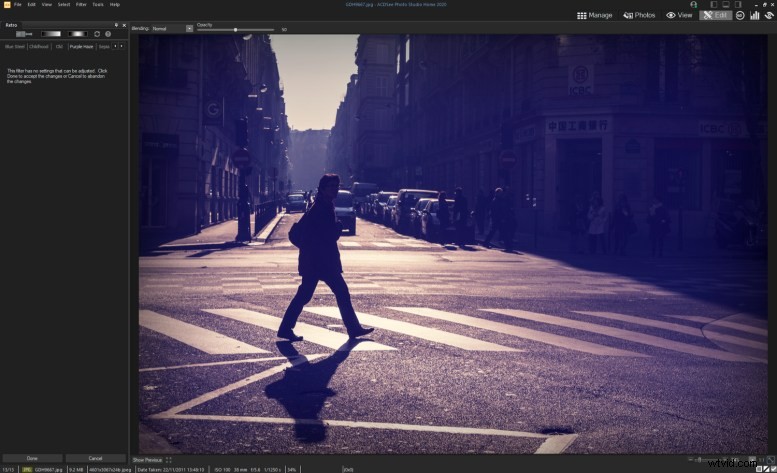Open the Select menu

coord(64,4)
